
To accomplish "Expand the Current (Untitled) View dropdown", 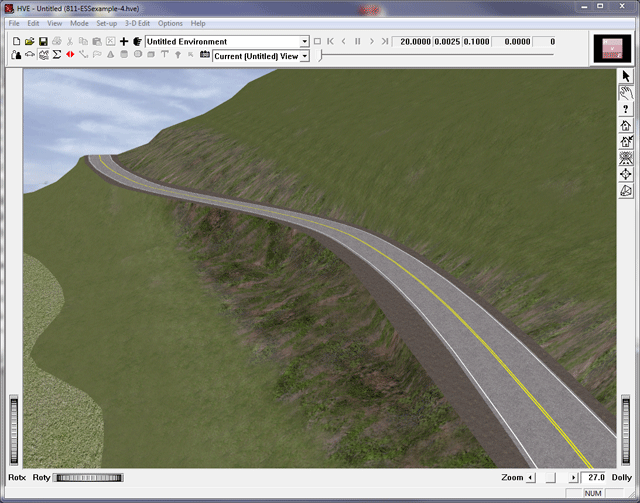I will (304, 56).
